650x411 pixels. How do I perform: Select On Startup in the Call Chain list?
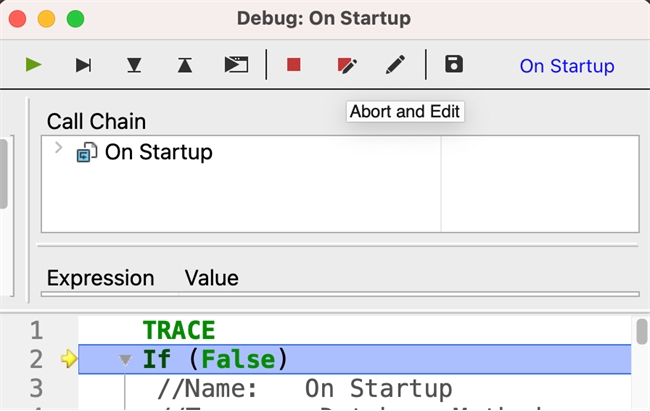tap(158, 152)
